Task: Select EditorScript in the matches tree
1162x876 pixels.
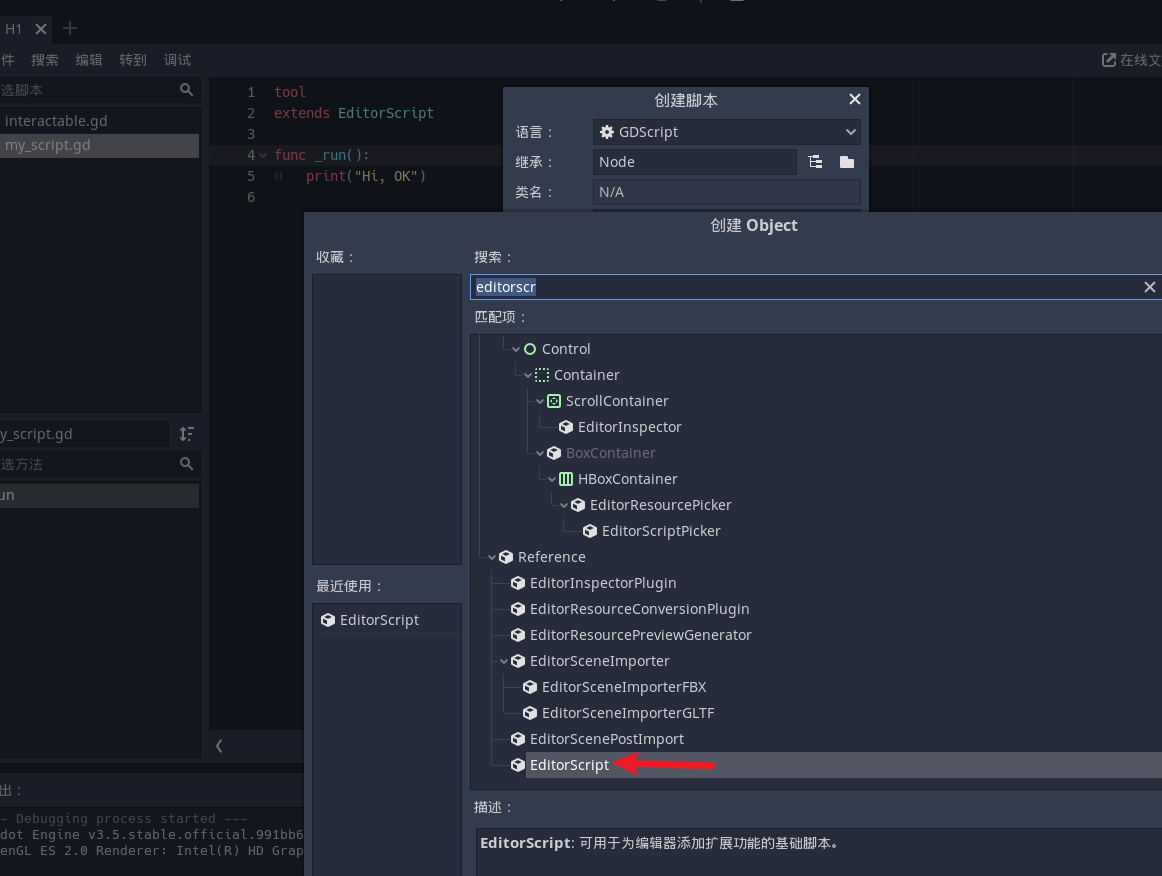Action: pyautogui.click(x=569, y=765)
